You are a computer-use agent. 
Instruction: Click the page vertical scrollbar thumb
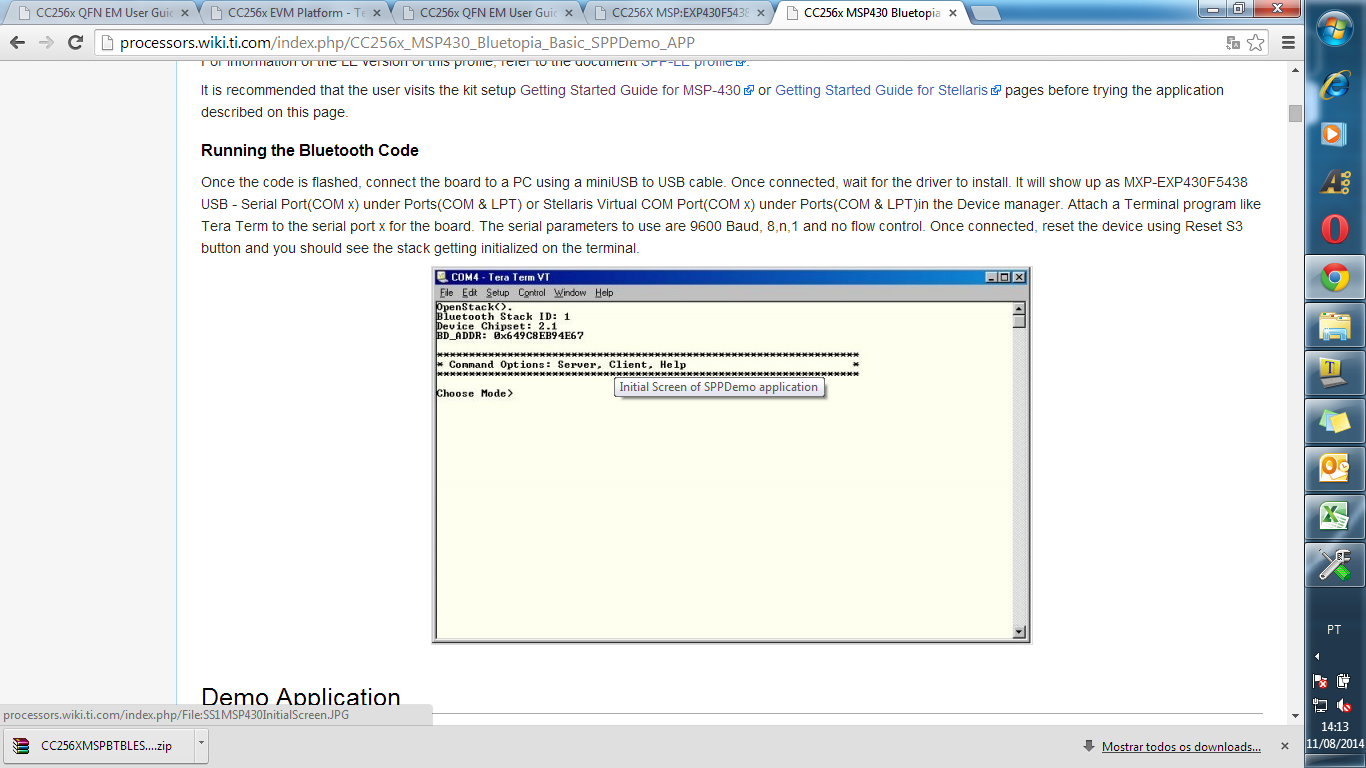[1295, 113]
